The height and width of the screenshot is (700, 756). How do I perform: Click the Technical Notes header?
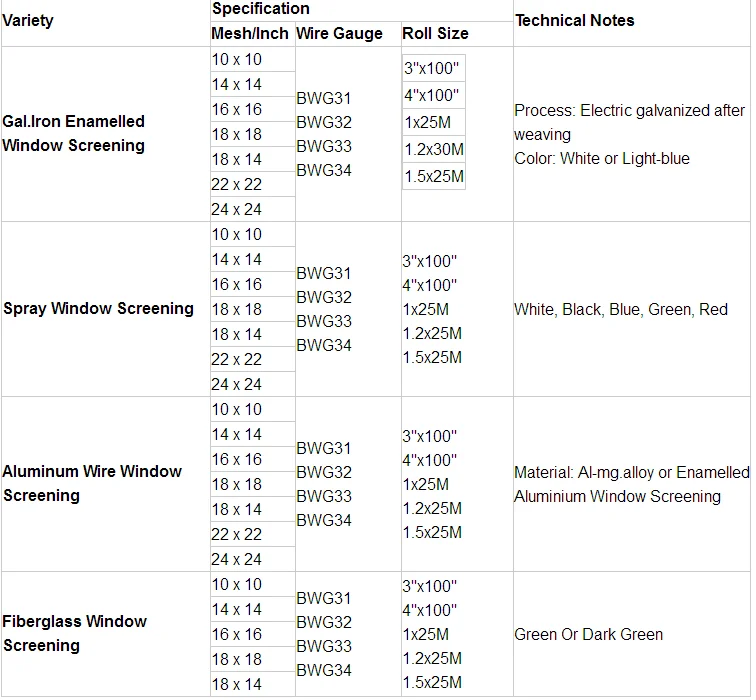tap(574, 20)
